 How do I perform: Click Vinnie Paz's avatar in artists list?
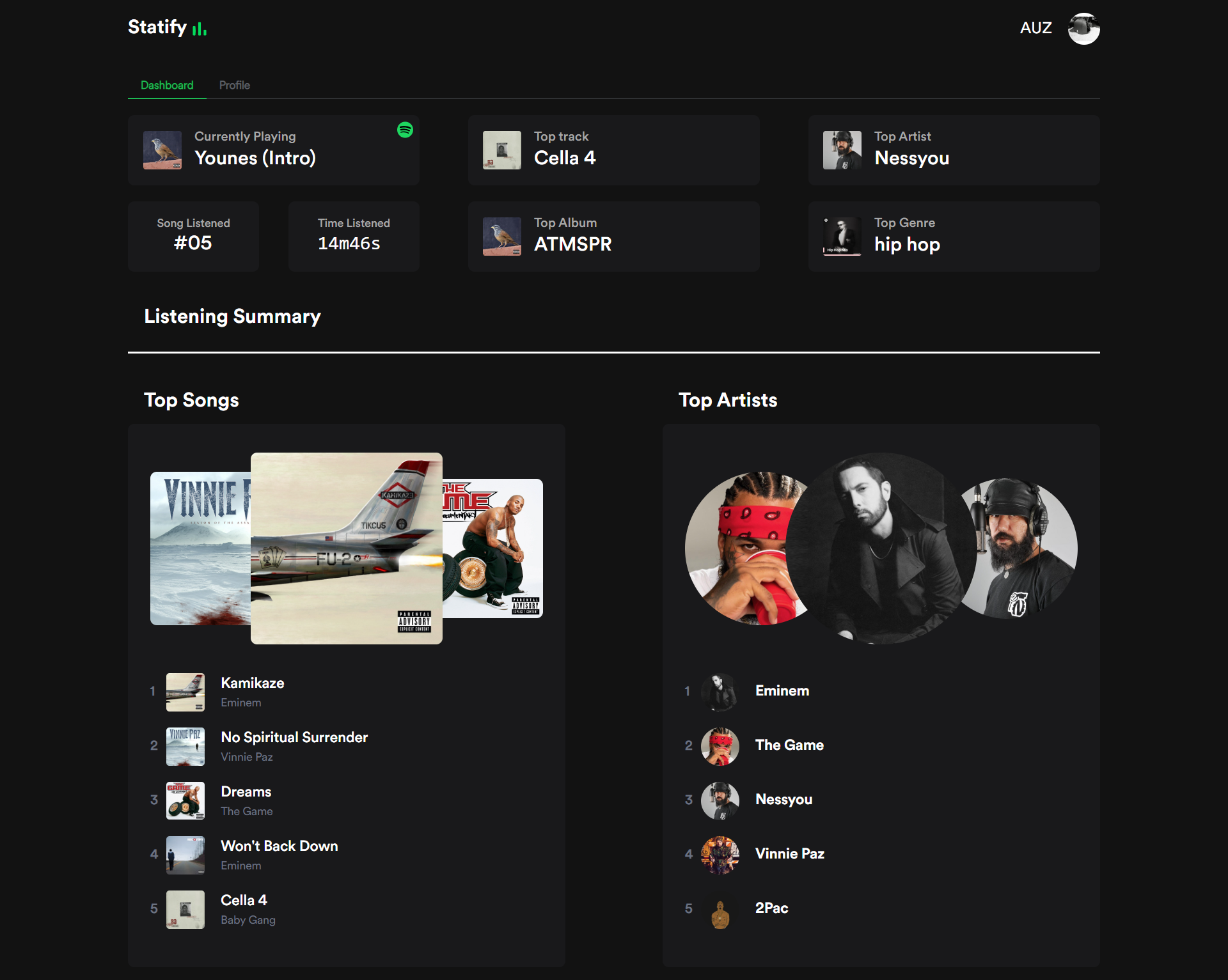[x=720, y=855]
